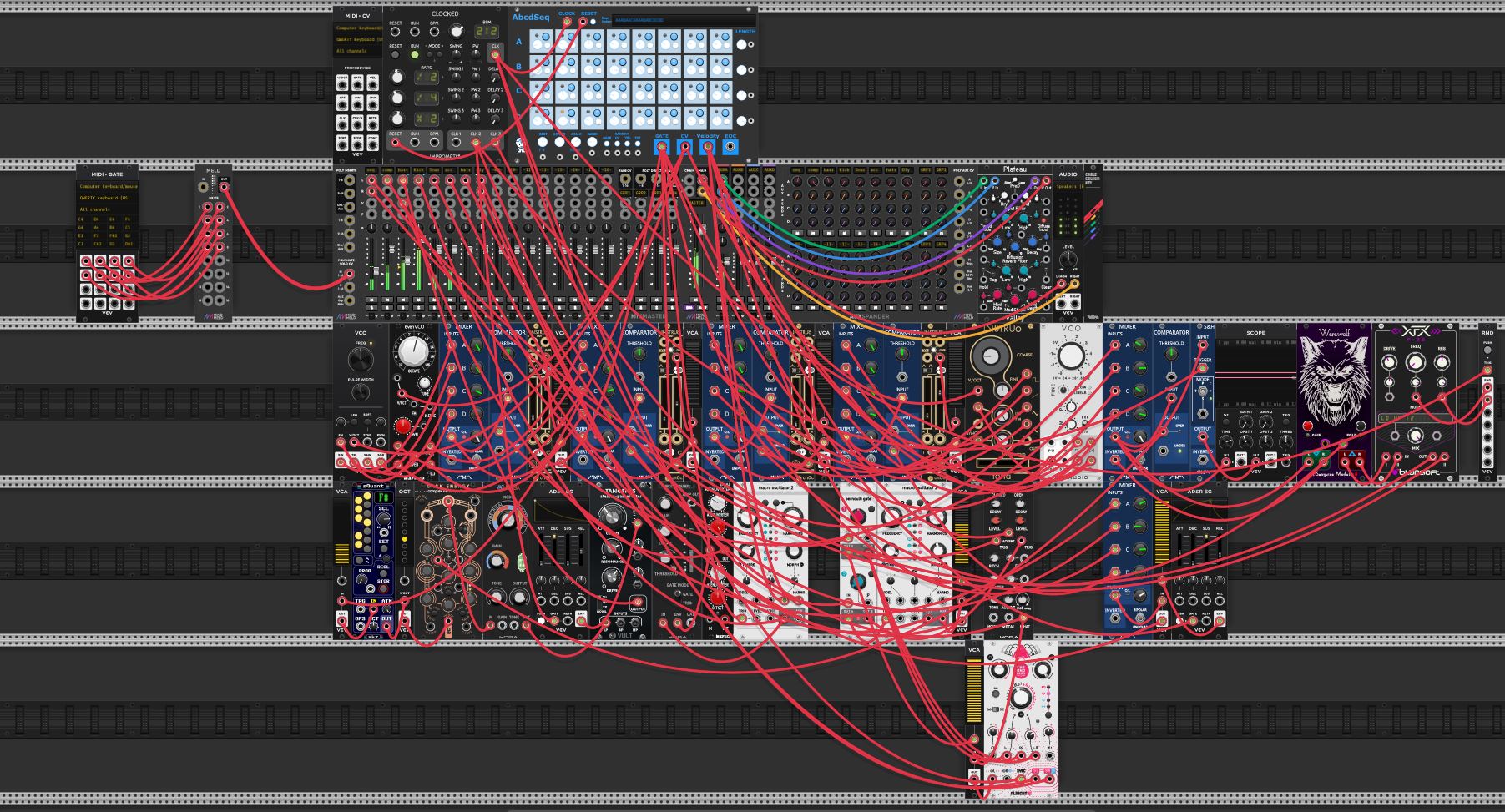The image size is (1505, 812).
Task: Click the RES knob on the XFX filter
Action: [x=1442, y=362]
